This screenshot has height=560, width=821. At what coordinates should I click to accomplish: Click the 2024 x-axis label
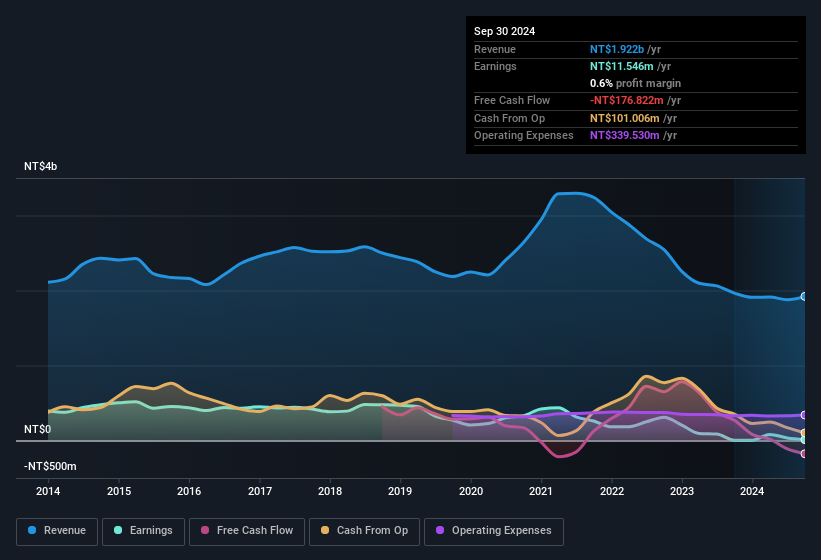pos(752,491)
